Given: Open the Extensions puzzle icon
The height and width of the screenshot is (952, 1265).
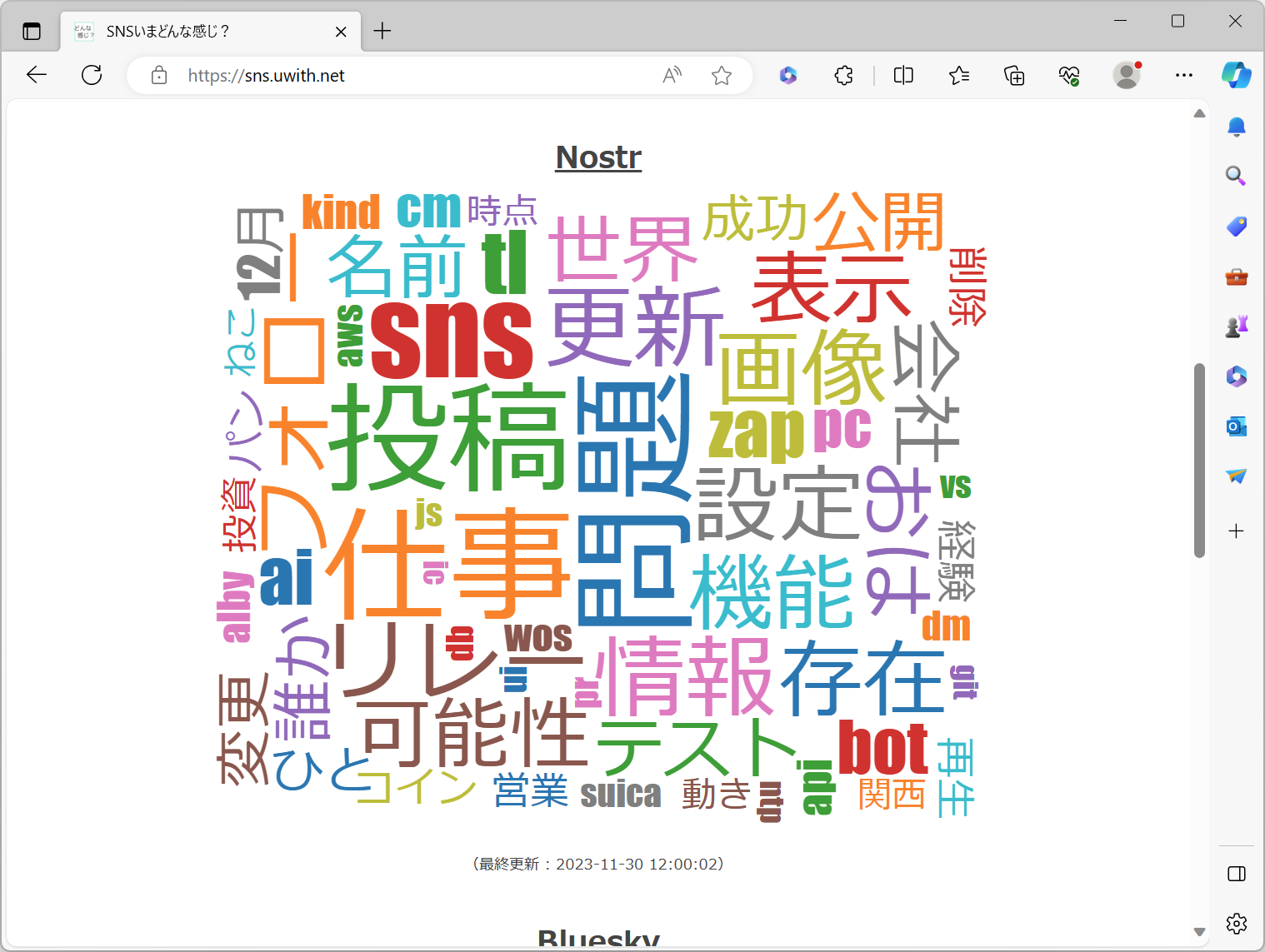Looking at the screenshot, I should point(843,75).
